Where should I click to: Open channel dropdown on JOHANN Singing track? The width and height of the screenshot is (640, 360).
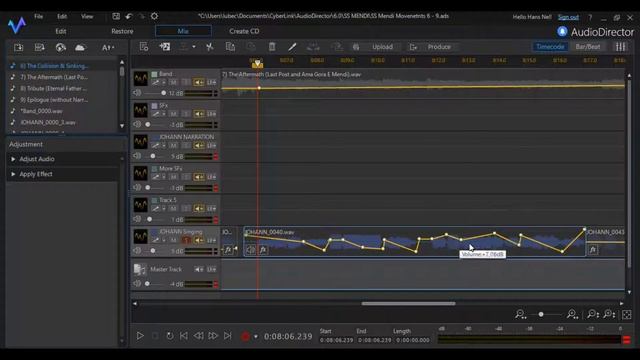pos(211,240)
